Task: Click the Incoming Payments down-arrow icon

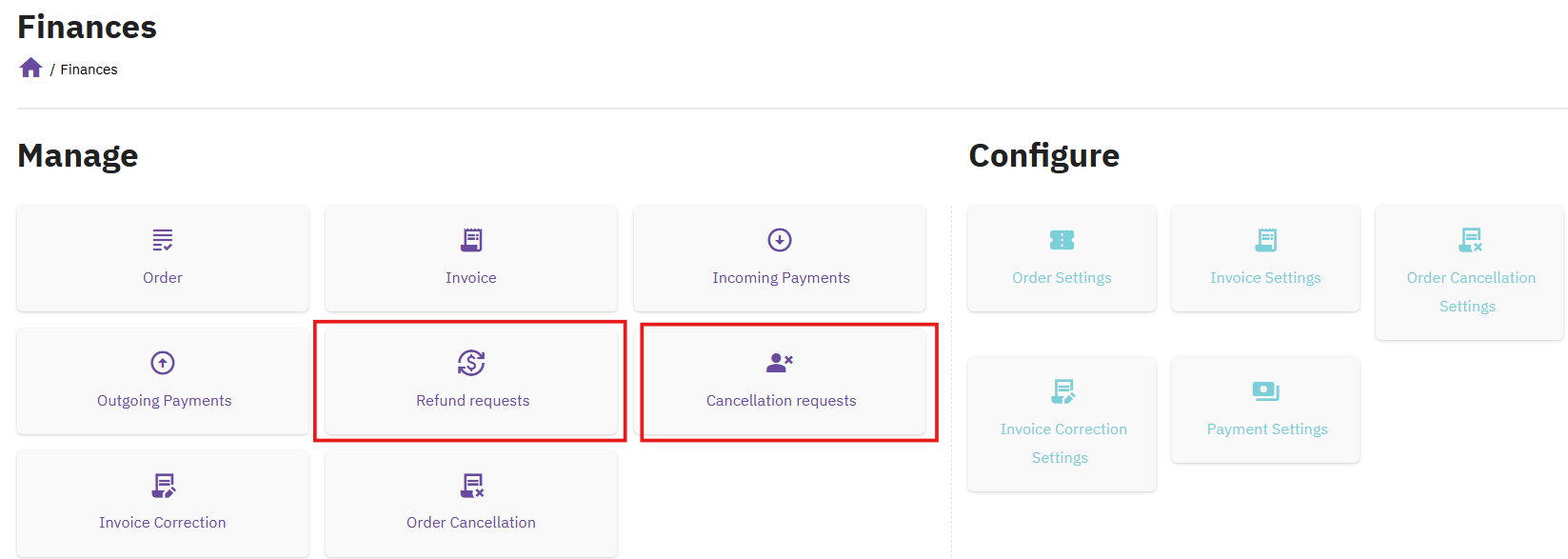Action: [780, 240]
